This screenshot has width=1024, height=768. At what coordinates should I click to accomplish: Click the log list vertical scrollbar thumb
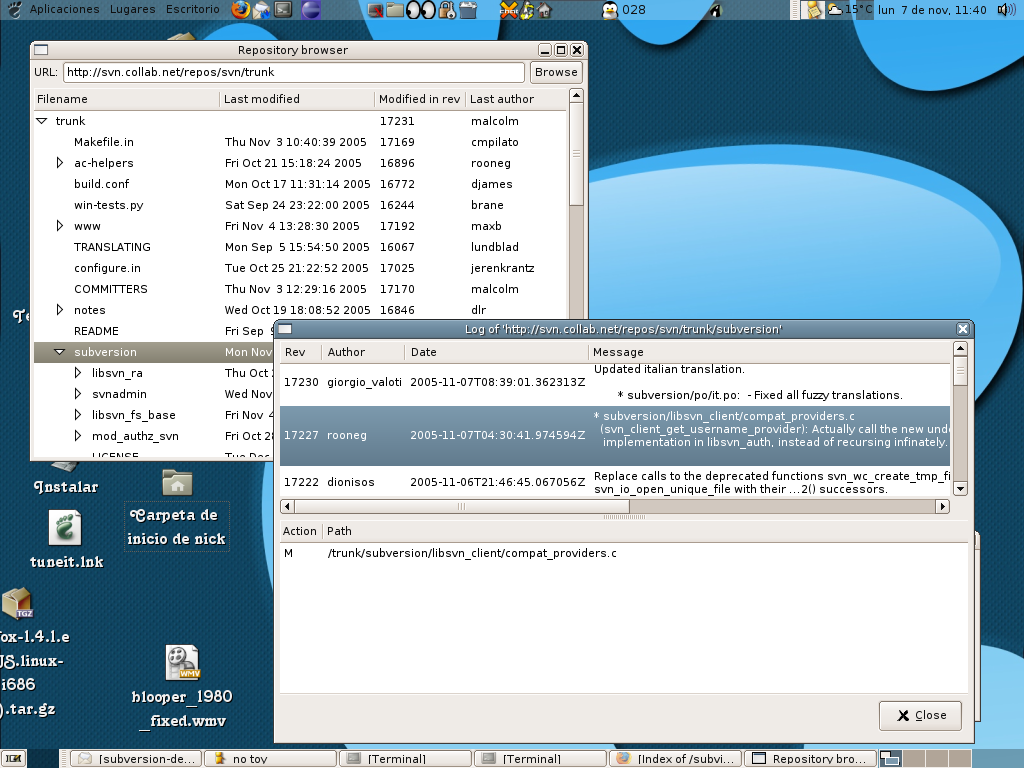(x=960, y=371)
